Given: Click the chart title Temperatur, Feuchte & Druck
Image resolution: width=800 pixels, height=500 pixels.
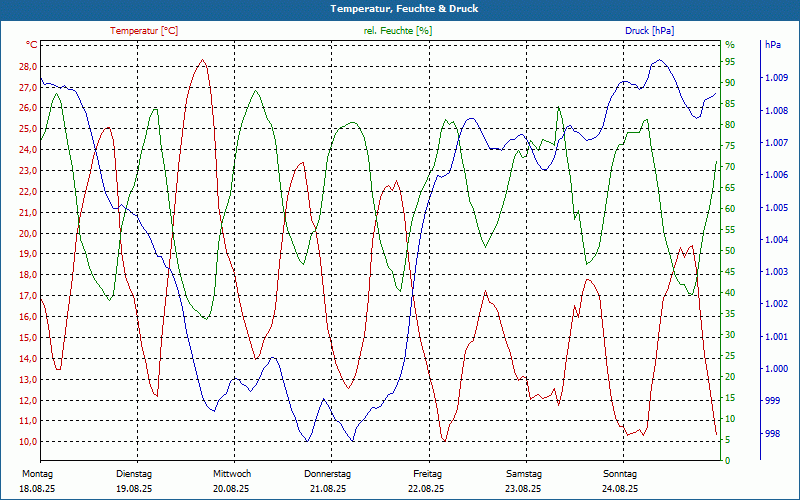Looking at the screenshot, I should pyautogui.click(x=399, y=9).
